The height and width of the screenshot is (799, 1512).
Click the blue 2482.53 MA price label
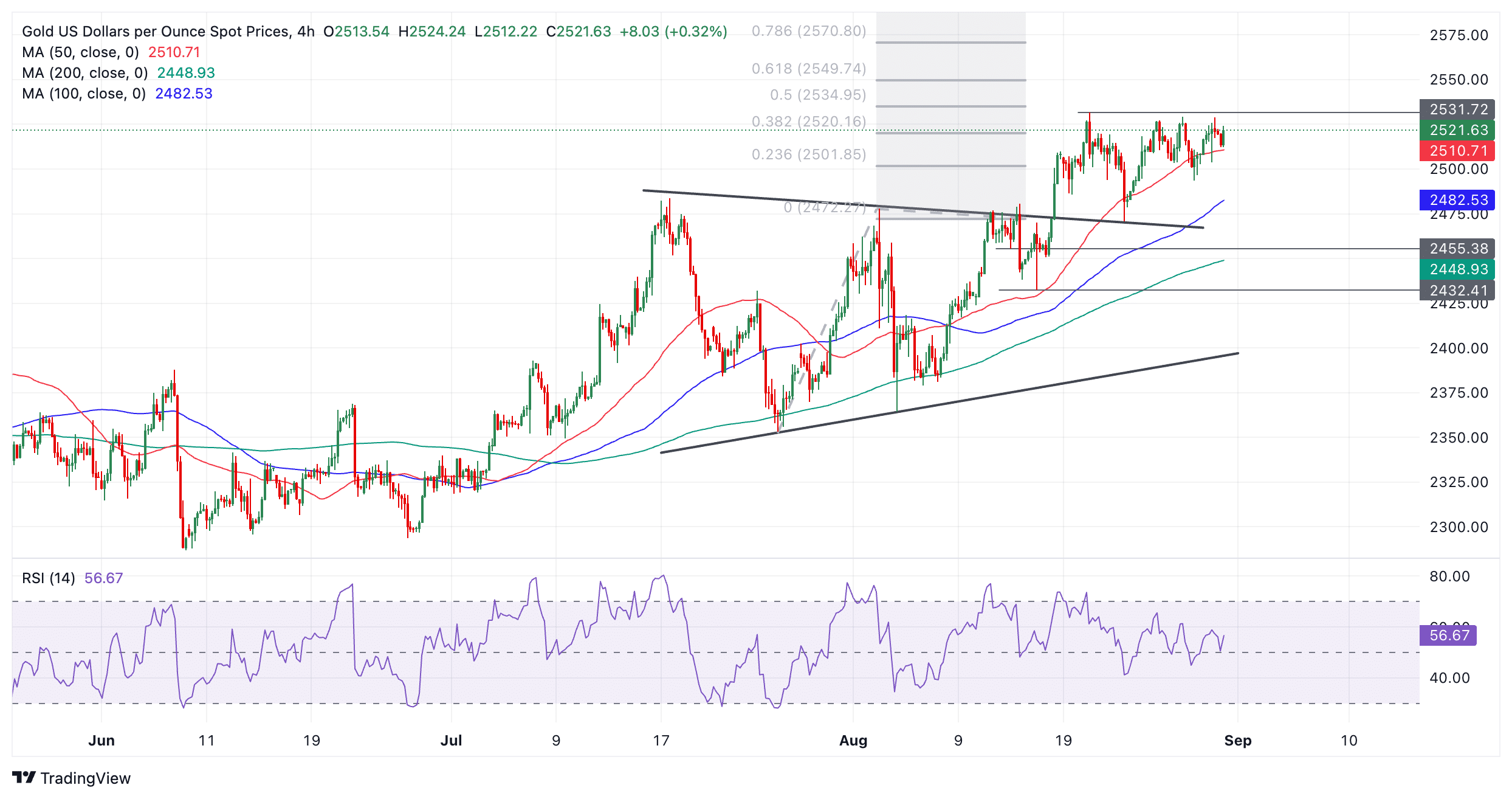tap(1457, 200)
